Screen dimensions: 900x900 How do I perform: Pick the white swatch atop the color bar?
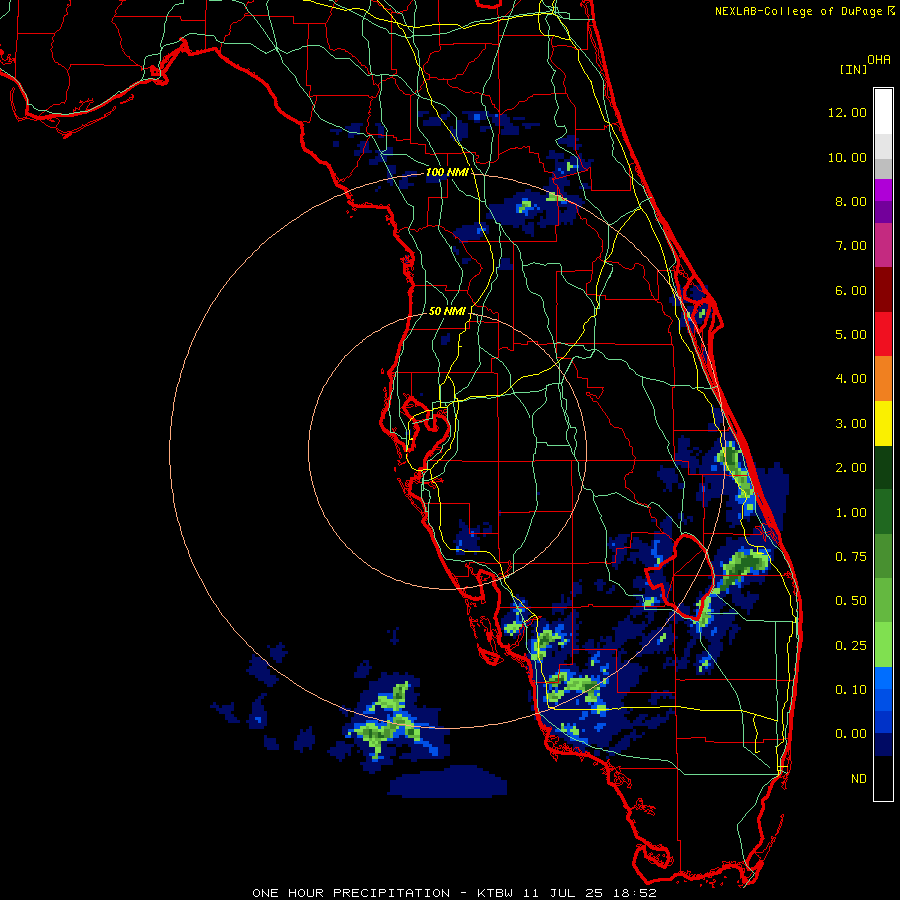pos(883,112)
